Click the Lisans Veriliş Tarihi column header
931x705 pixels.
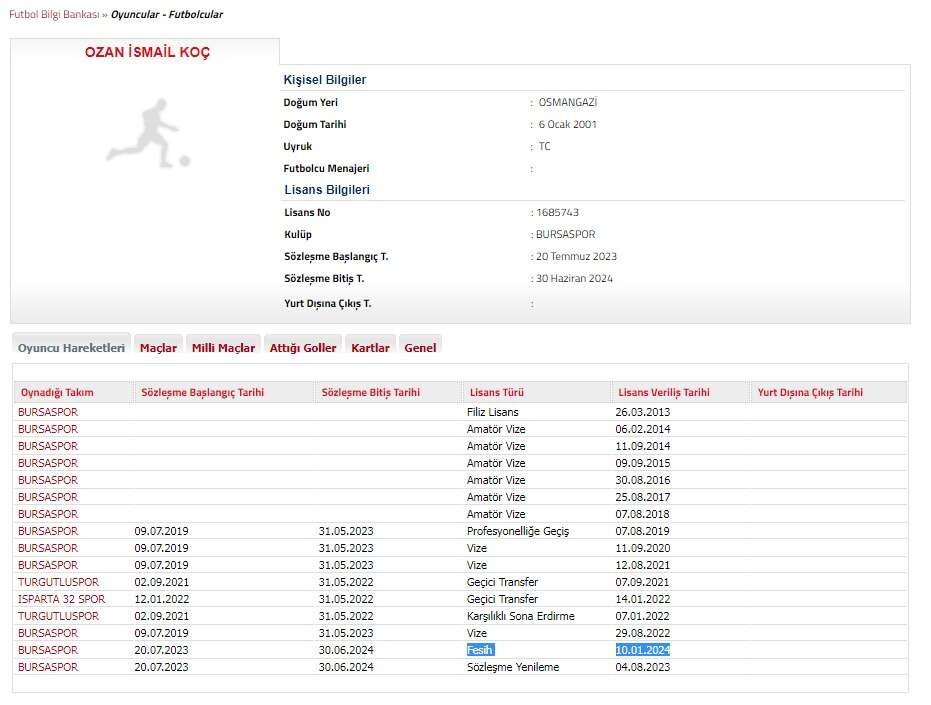tap(664, 393)
